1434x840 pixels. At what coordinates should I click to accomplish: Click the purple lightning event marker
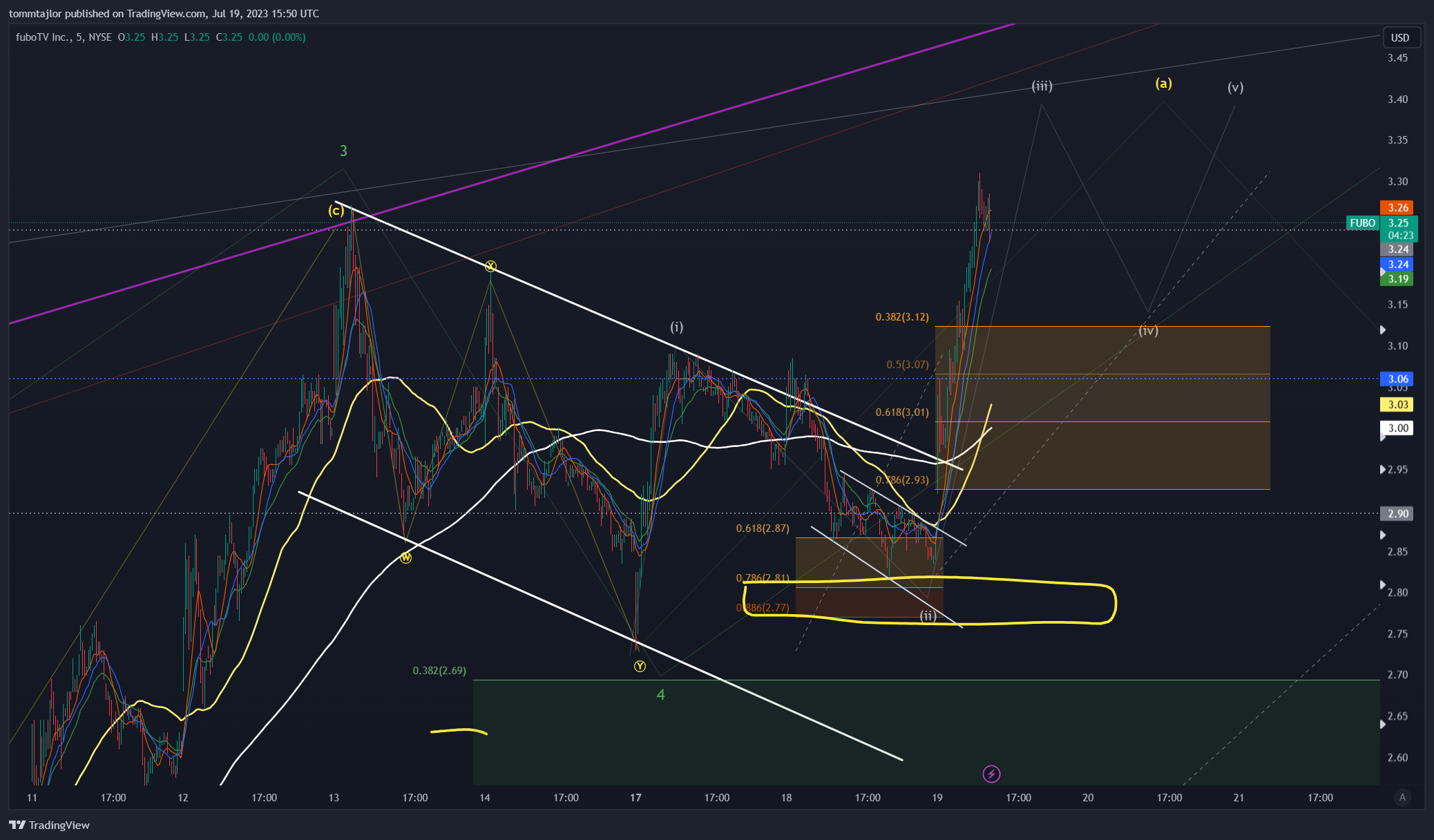(x=991, y=774)
